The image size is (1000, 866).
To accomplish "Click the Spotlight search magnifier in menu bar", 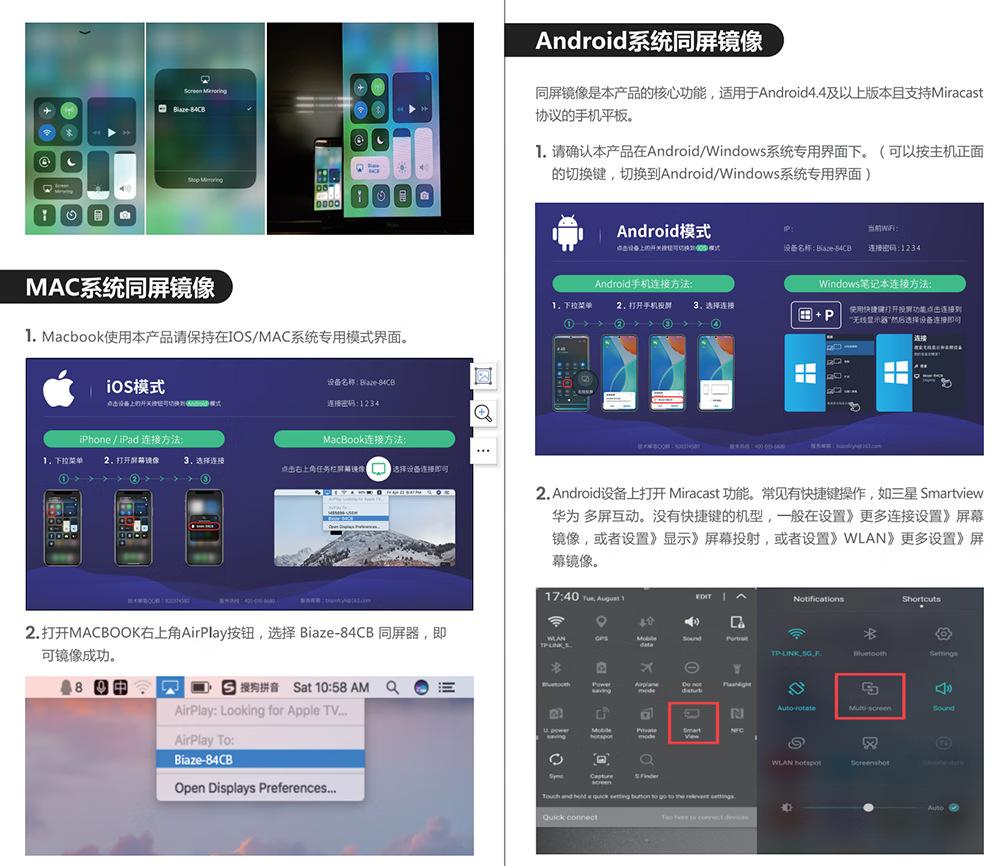I will [393, 688].
